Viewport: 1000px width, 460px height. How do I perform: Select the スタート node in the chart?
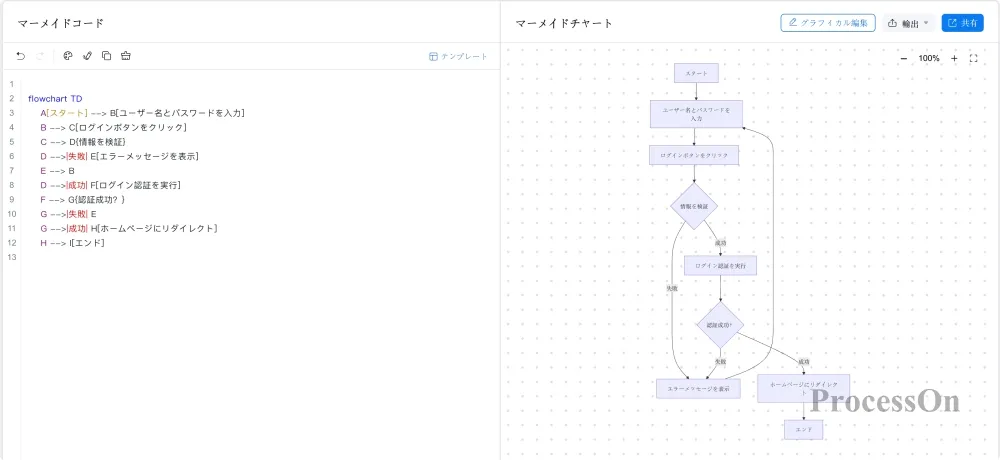coord(696,73)
